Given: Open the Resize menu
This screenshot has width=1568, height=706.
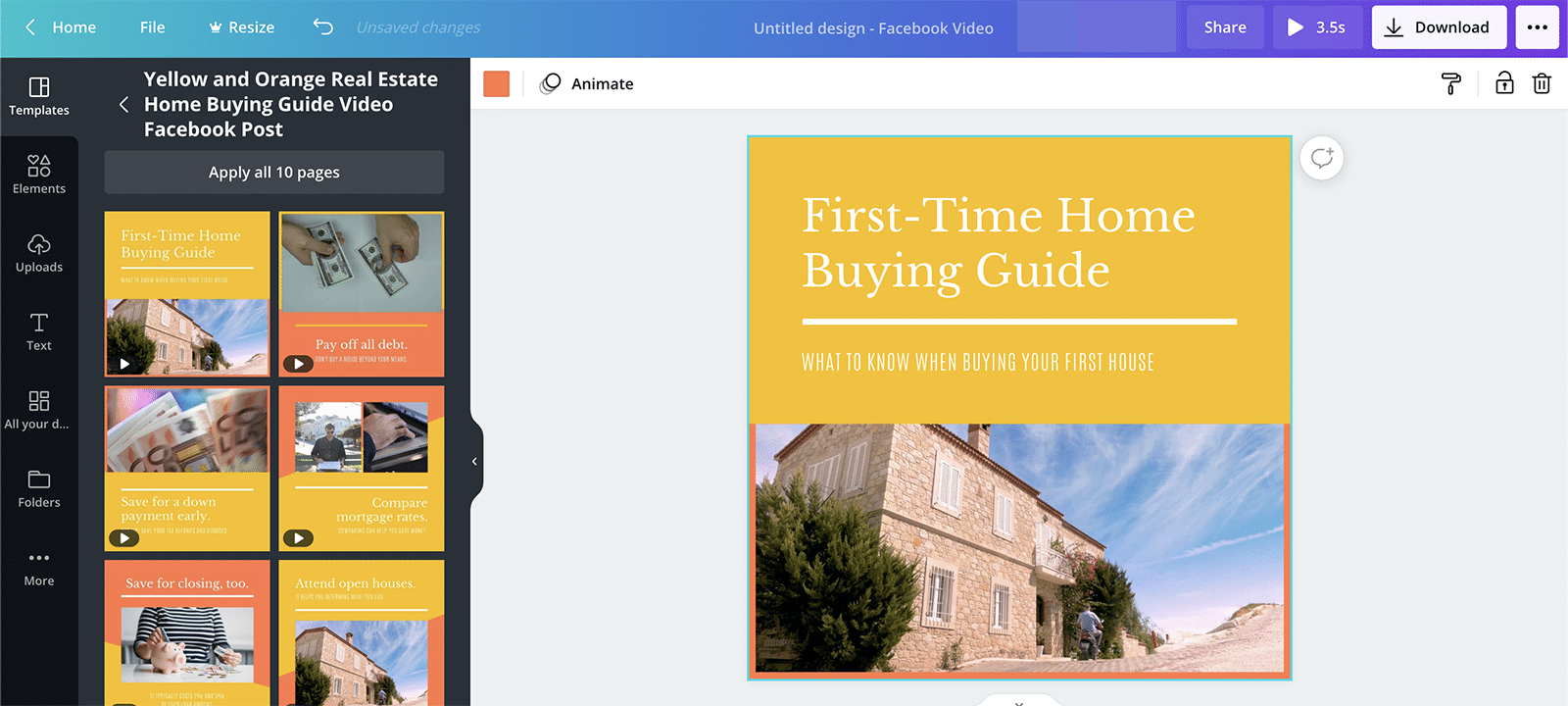Looking at the screenshot, I should pos(241,27).
